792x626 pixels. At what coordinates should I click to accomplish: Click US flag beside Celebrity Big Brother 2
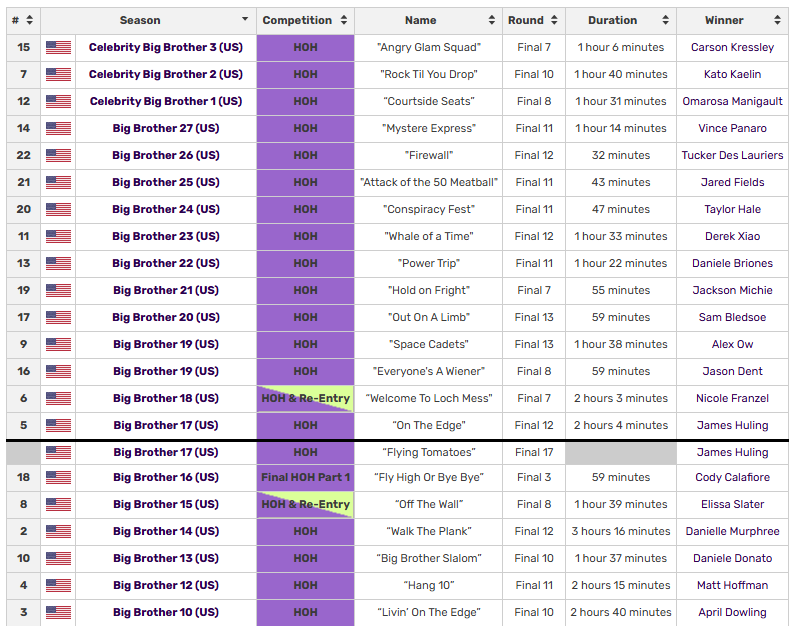pos(58,74)
